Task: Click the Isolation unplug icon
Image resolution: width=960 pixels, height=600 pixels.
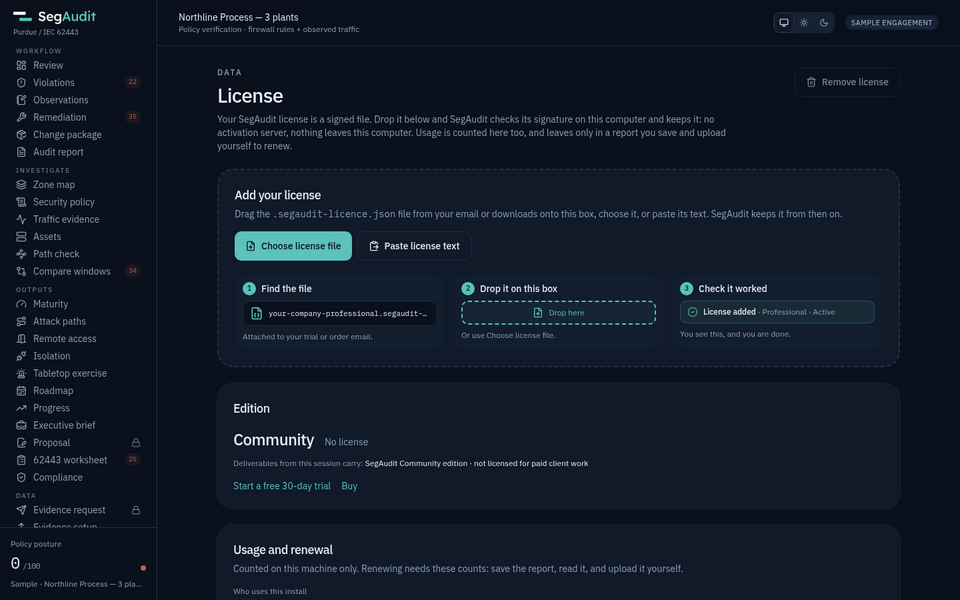Action: pos(21,356)
